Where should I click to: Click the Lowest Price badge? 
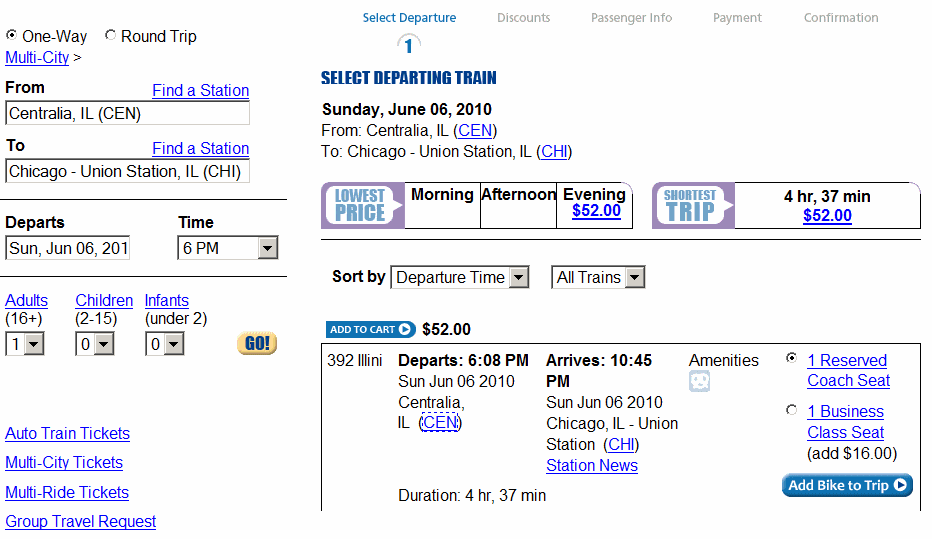click(361, 205)
